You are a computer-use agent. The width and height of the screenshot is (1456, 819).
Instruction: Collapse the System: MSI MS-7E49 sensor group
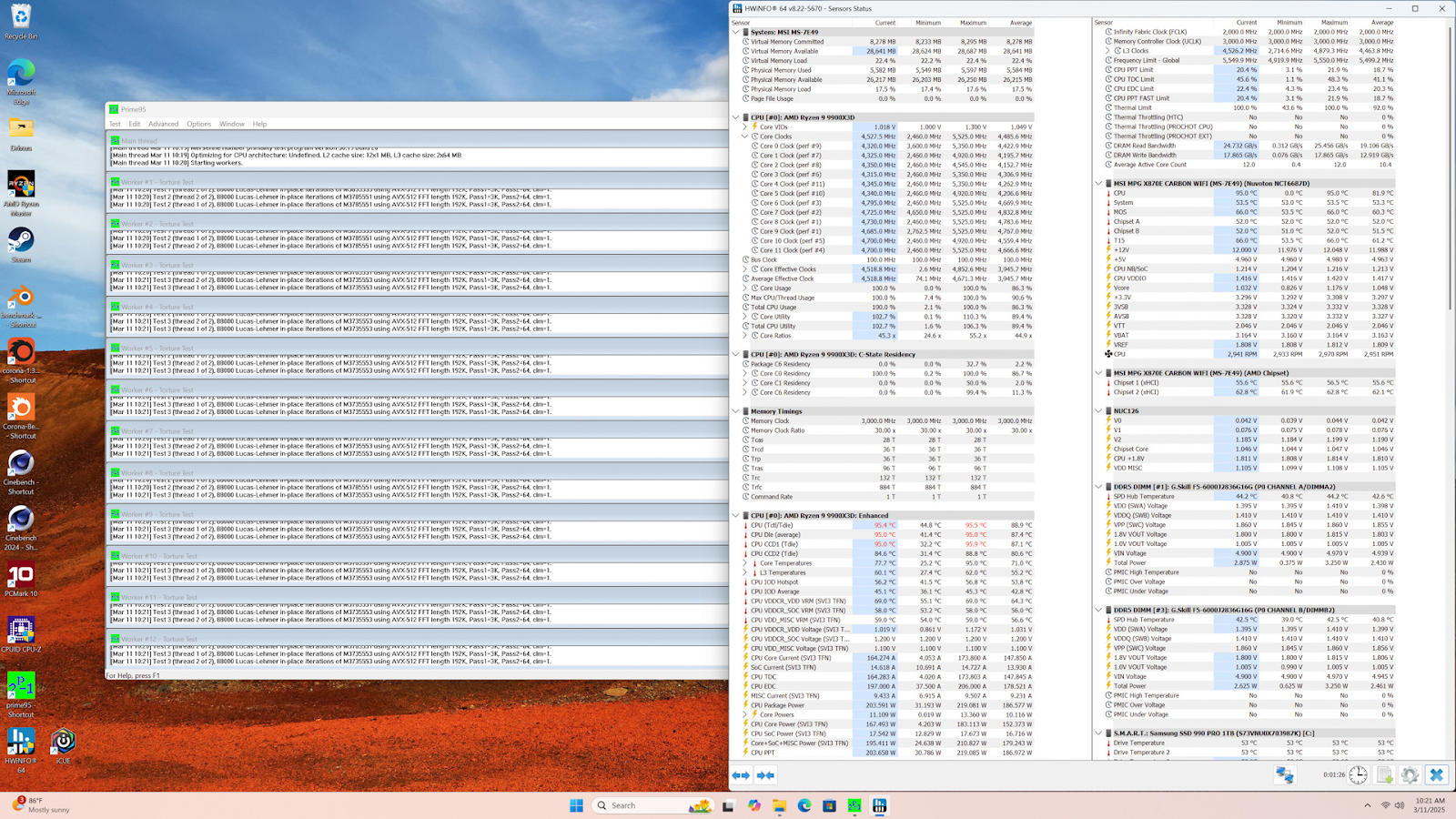pyautogui.click(x=735, y=32)
